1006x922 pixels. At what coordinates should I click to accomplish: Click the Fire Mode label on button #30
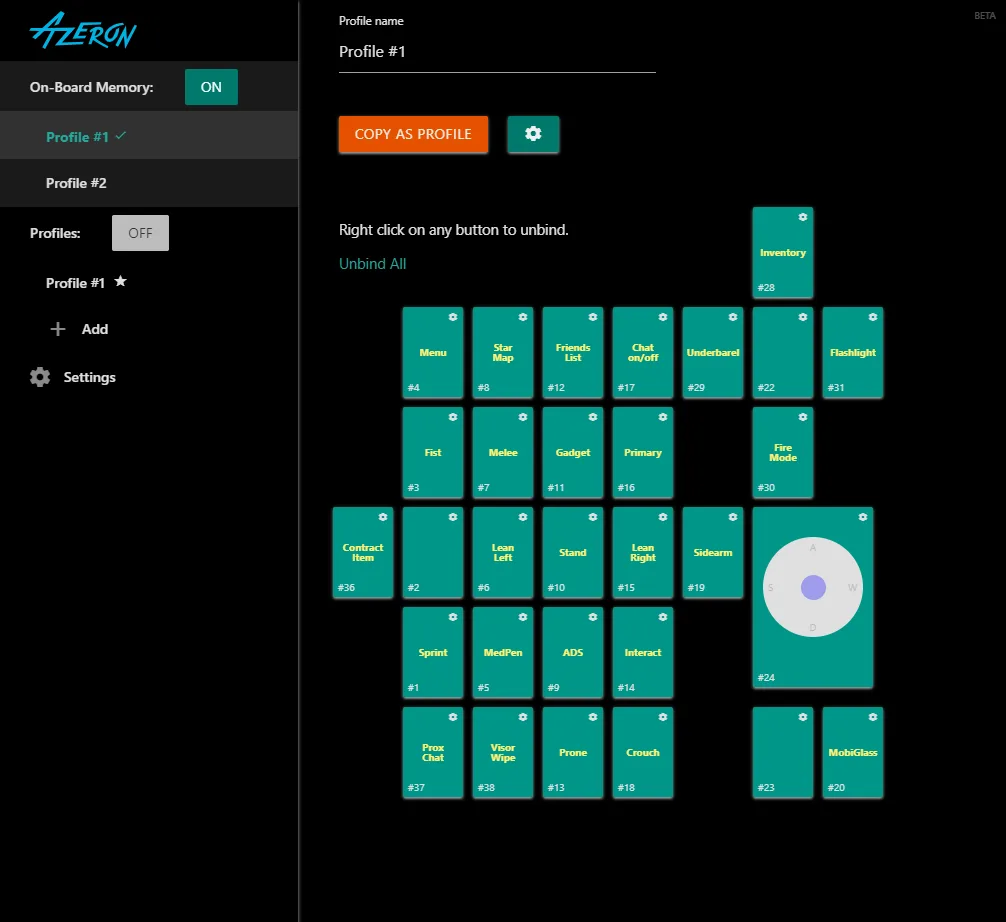(783, 452)
